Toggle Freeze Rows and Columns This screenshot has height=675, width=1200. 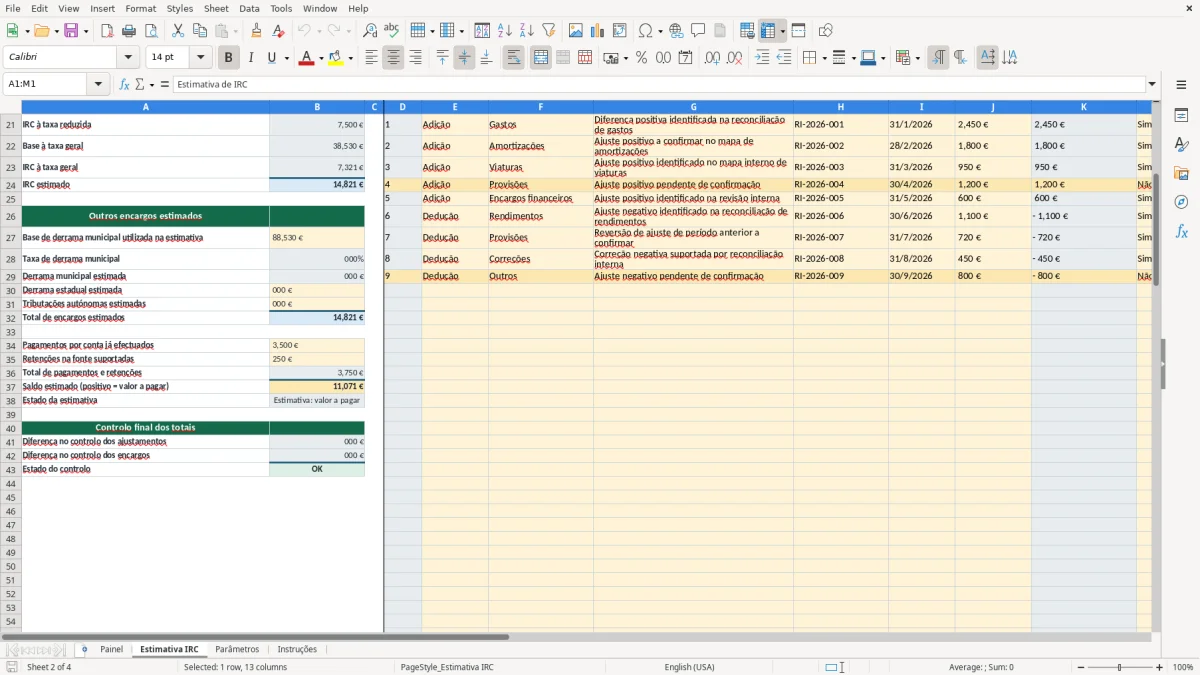pyautogui.click(x=768, y=31)
